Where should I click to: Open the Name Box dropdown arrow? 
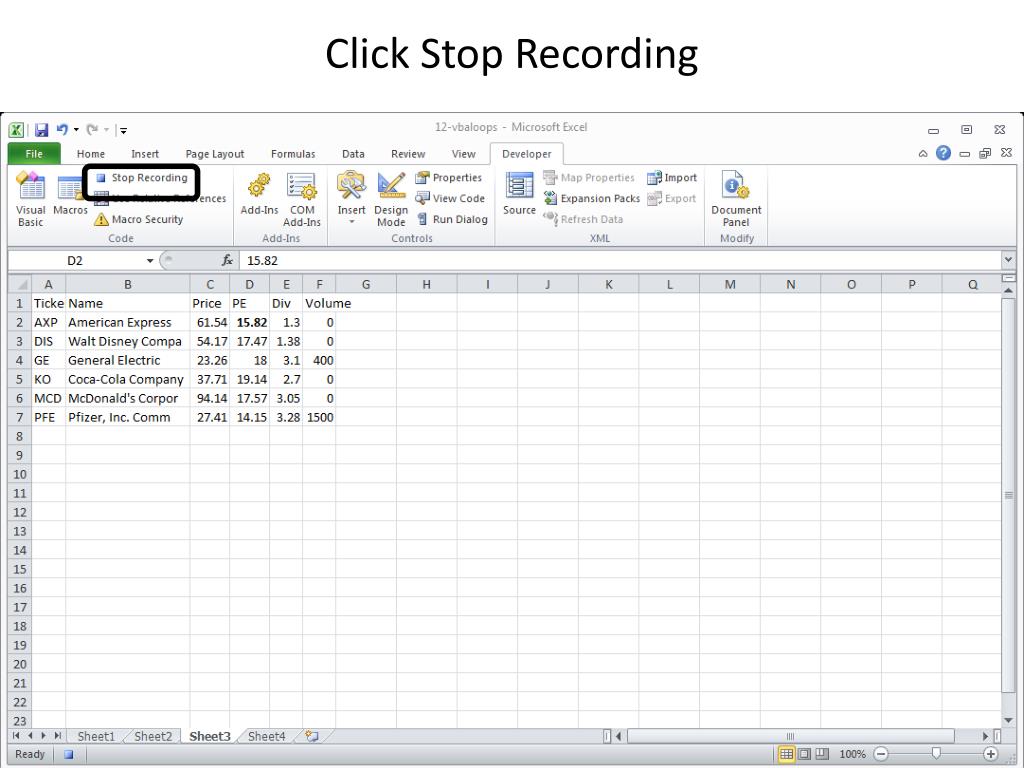coord(150,261)
